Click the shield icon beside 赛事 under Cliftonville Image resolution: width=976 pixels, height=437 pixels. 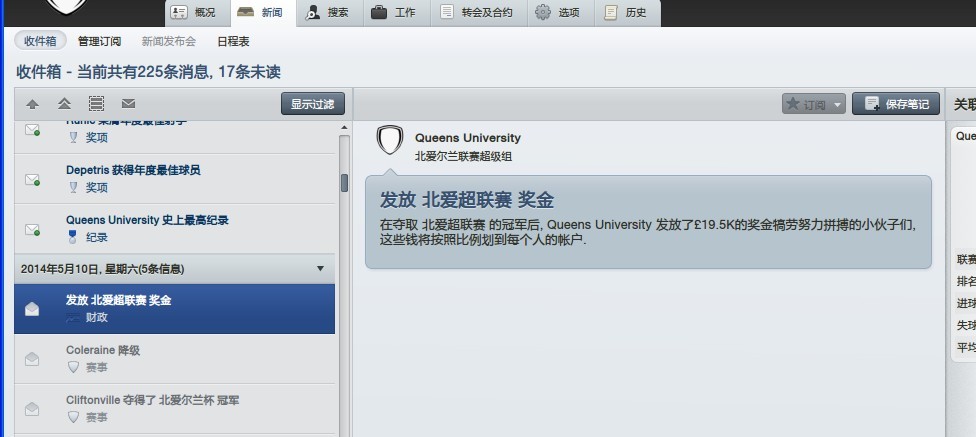pos(73,417)
